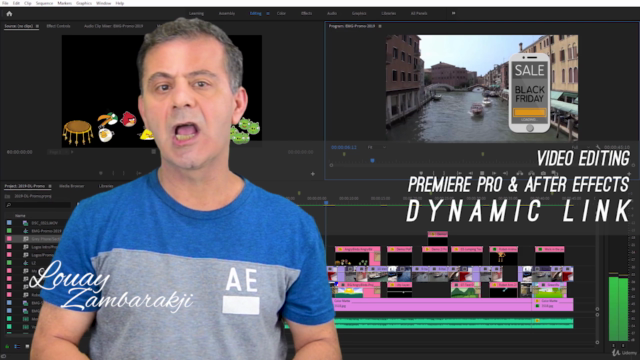Open the Media Browser tab
The image size is (640, 360).
[x=71, y=186]
